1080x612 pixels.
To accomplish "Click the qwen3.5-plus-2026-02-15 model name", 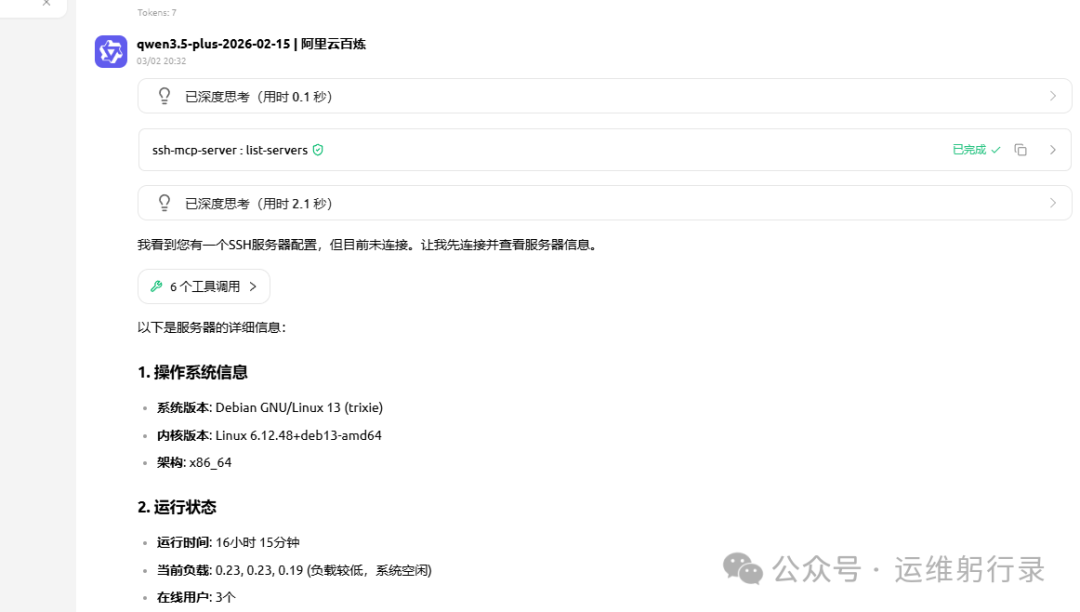I will tap(213, 44).
